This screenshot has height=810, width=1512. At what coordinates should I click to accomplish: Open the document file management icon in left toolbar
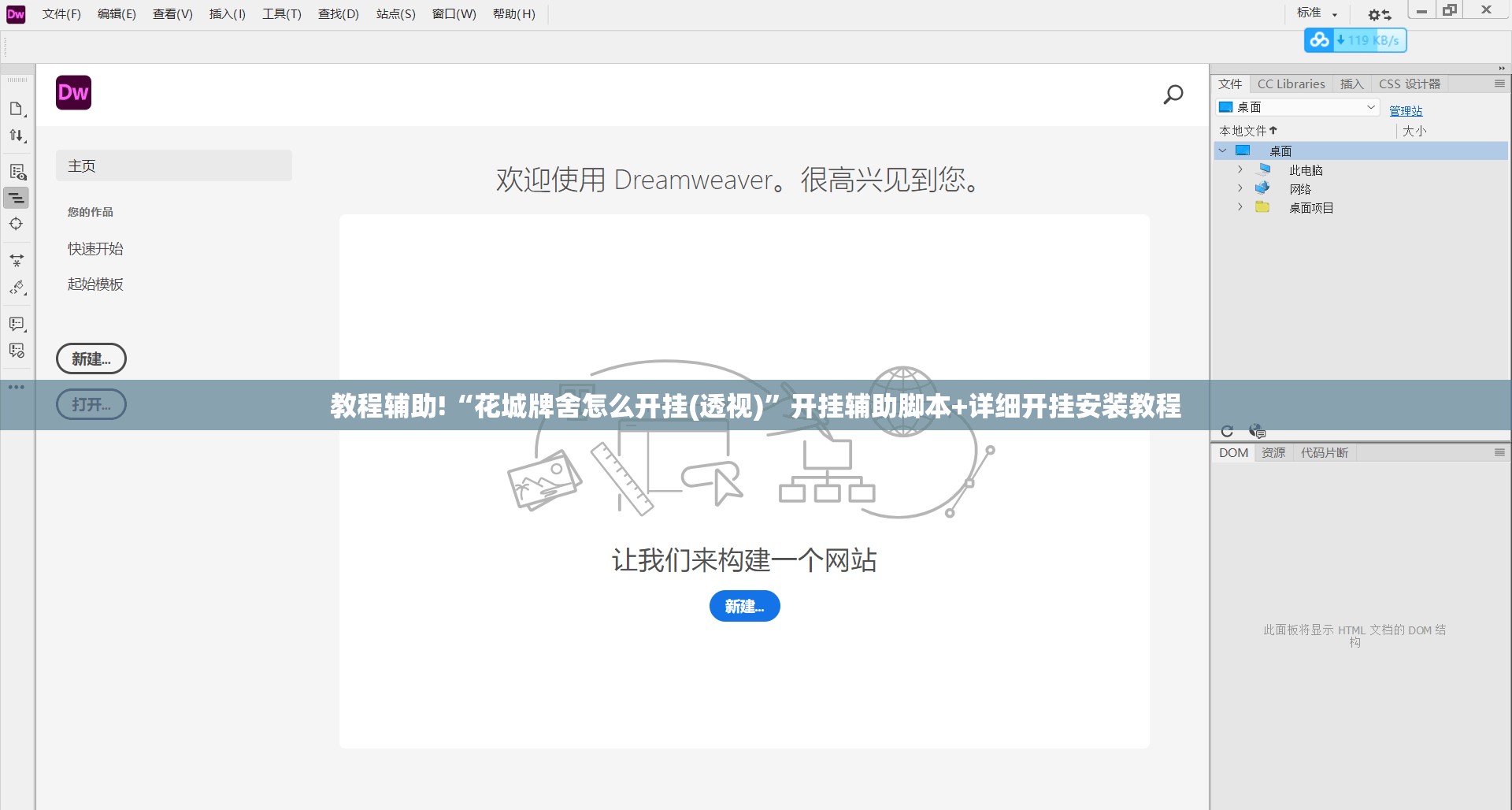pyautogui.click(x=17, y=109)
